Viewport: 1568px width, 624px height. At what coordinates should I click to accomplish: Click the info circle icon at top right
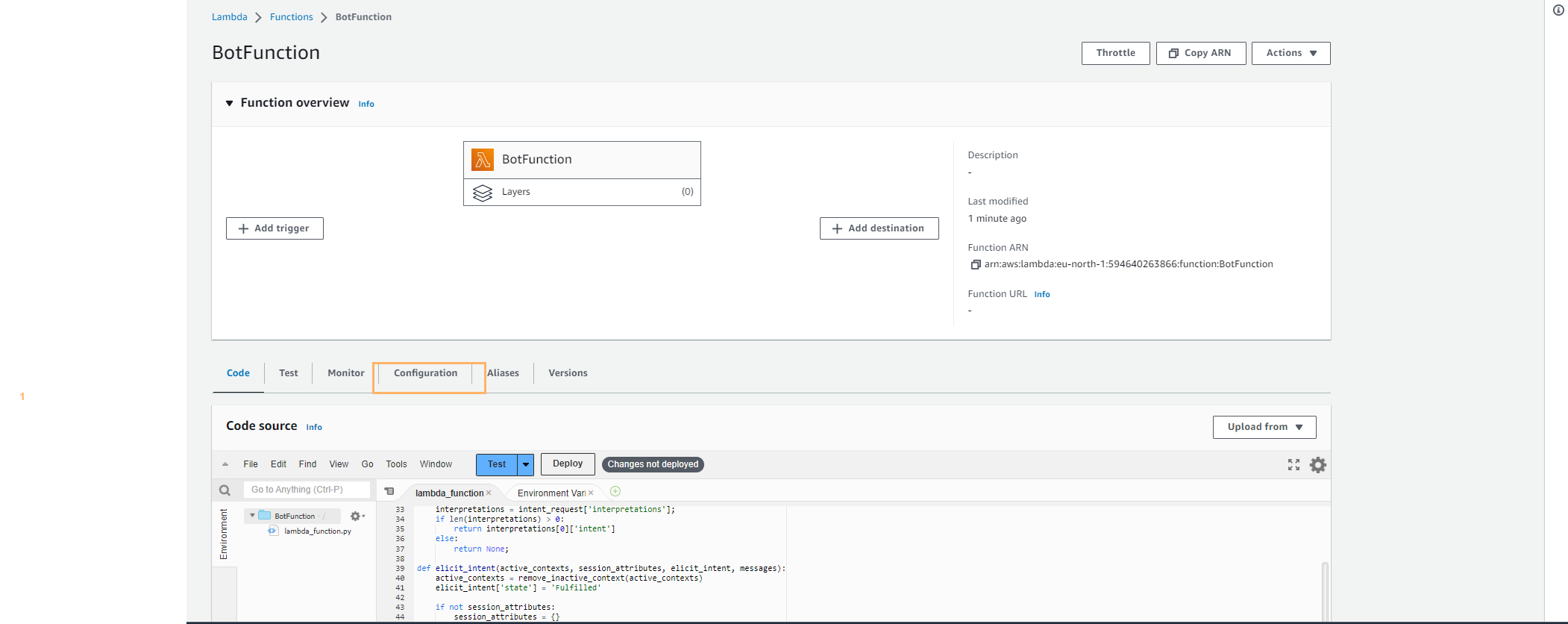[x=1558, y=10]
